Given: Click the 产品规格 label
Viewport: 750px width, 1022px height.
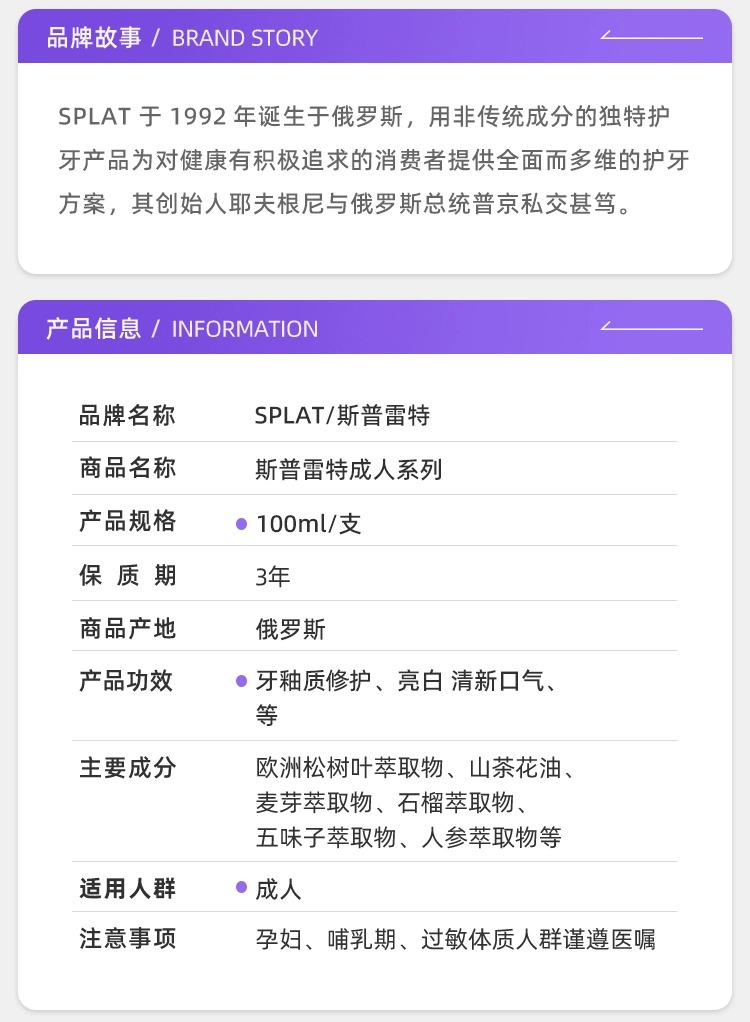Looking at the screenshot, I should point(127,521).
